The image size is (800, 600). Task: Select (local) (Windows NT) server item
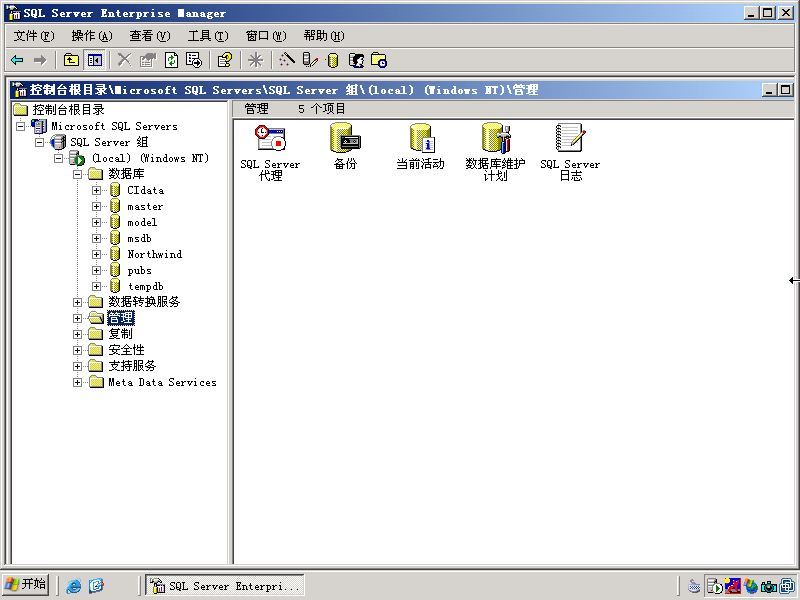tap(150, 158)
